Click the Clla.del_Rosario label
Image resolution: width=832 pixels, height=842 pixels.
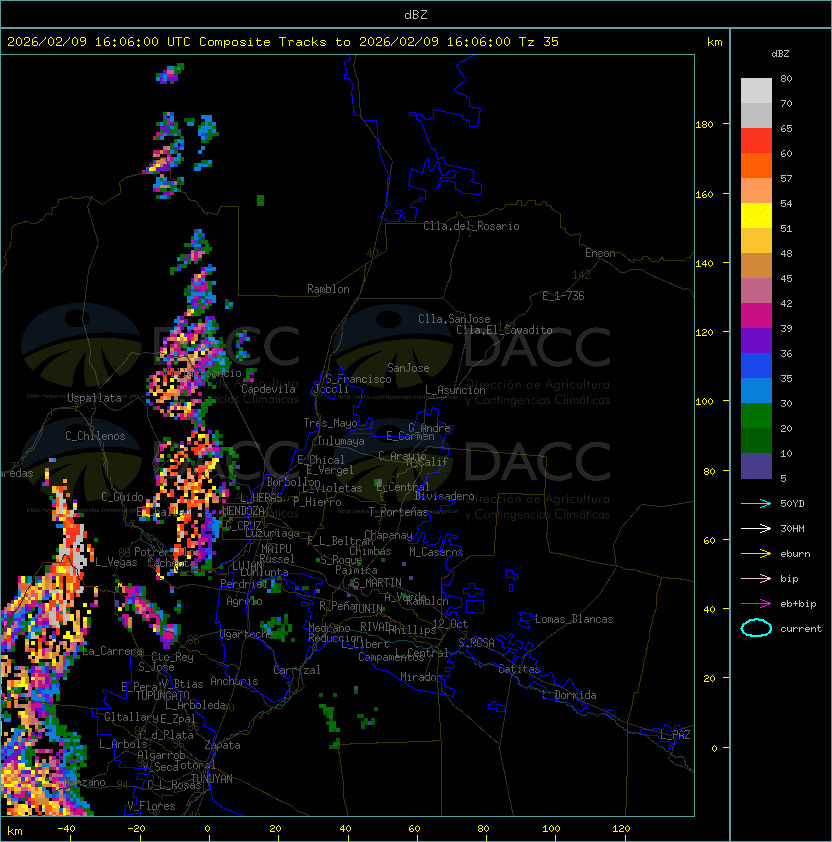point(471,226)
